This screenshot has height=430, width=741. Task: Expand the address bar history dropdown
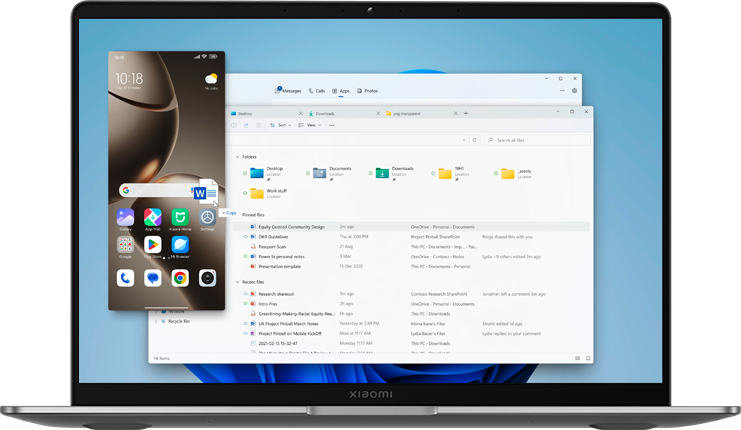click(464, 140)
